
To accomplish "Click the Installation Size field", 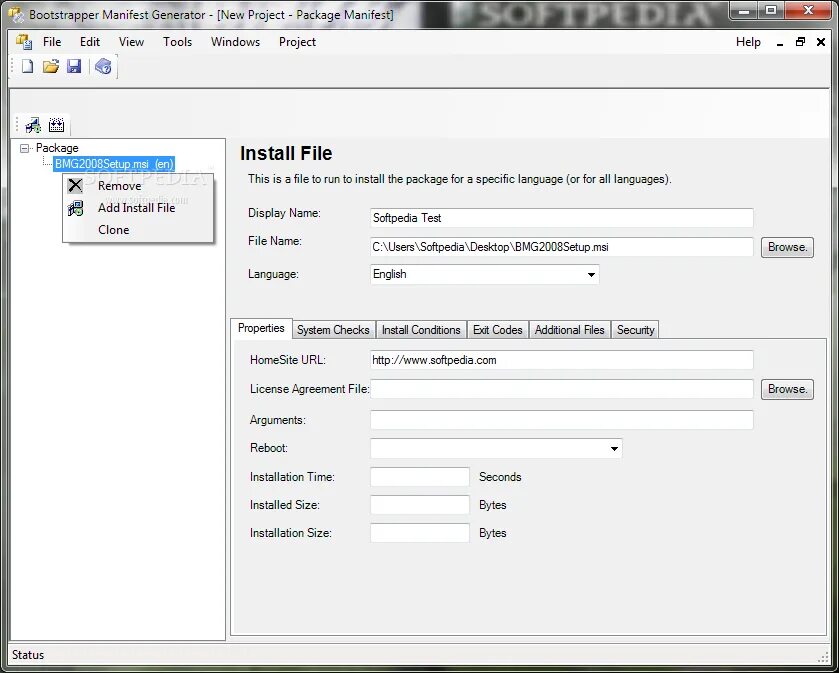I will click(420, 533).
